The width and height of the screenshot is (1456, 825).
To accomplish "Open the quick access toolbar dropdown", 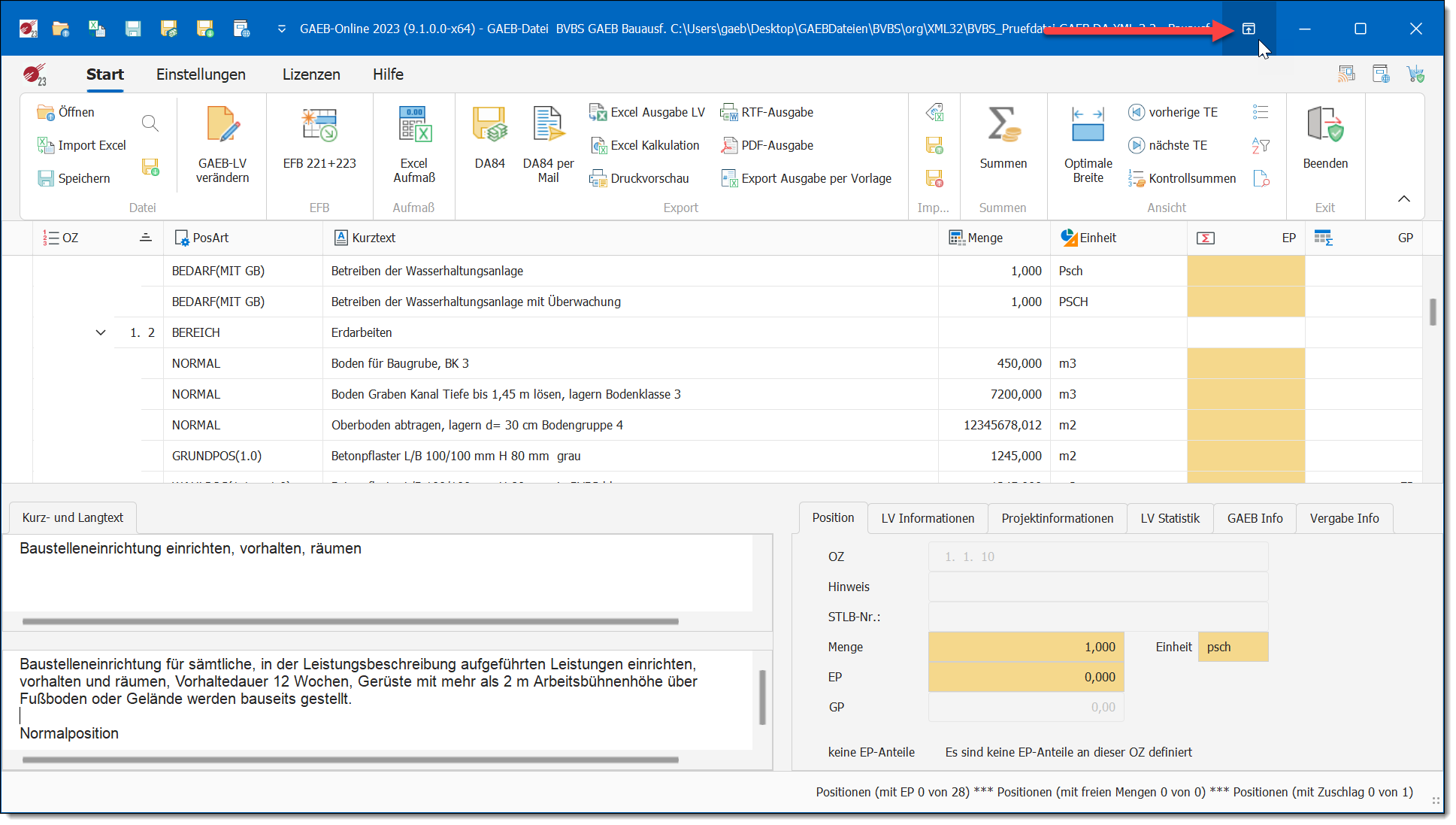I will 281,29.
